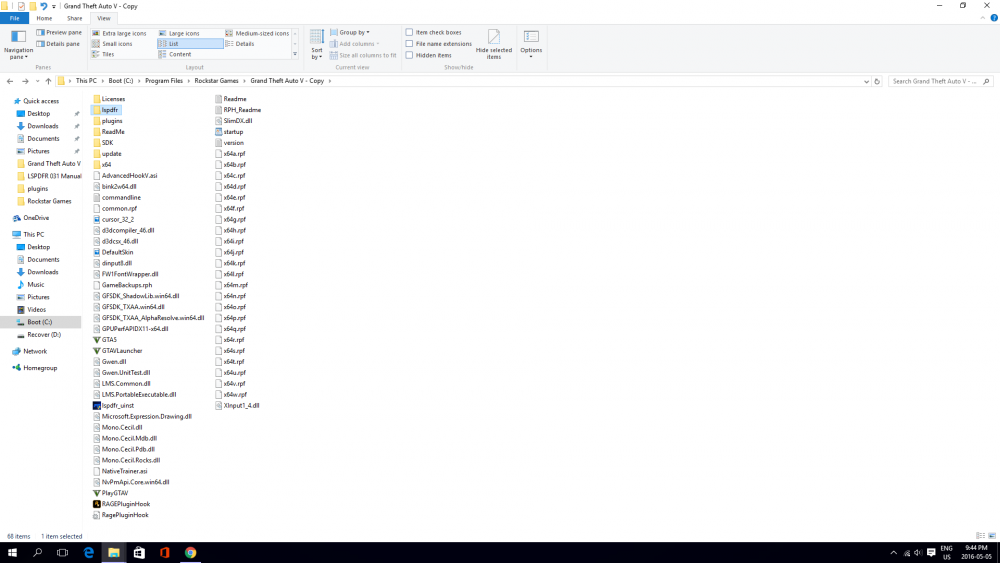Open the Home ribbon tab

click(x=44, y=18)
